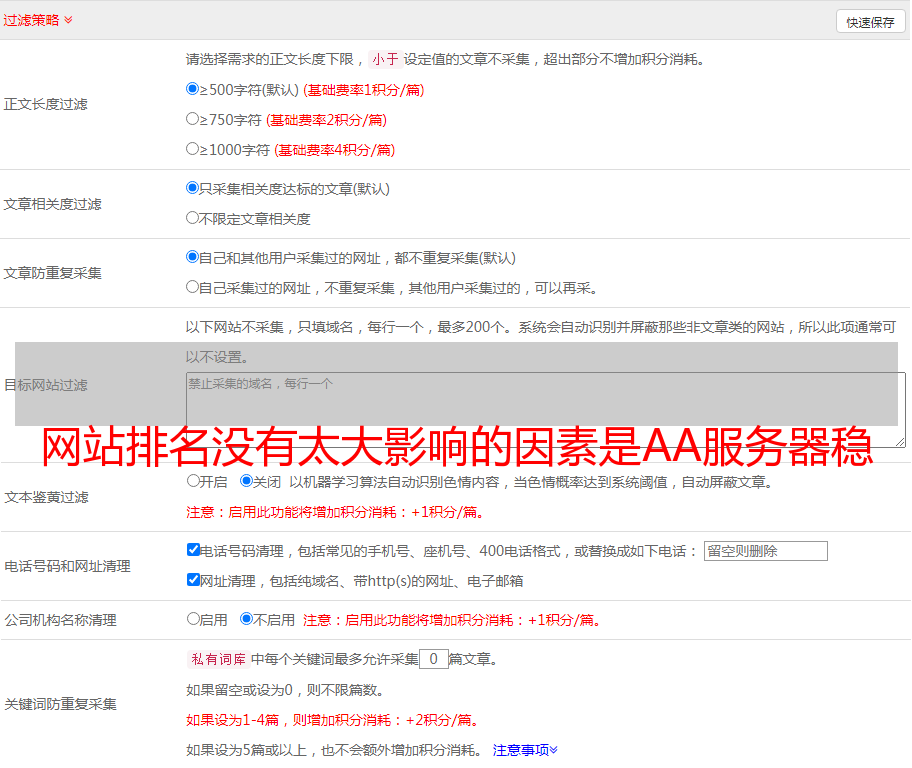Select ≥500字符 default length option
Viewport: 912px width, 768px height.
coord(193,89)
